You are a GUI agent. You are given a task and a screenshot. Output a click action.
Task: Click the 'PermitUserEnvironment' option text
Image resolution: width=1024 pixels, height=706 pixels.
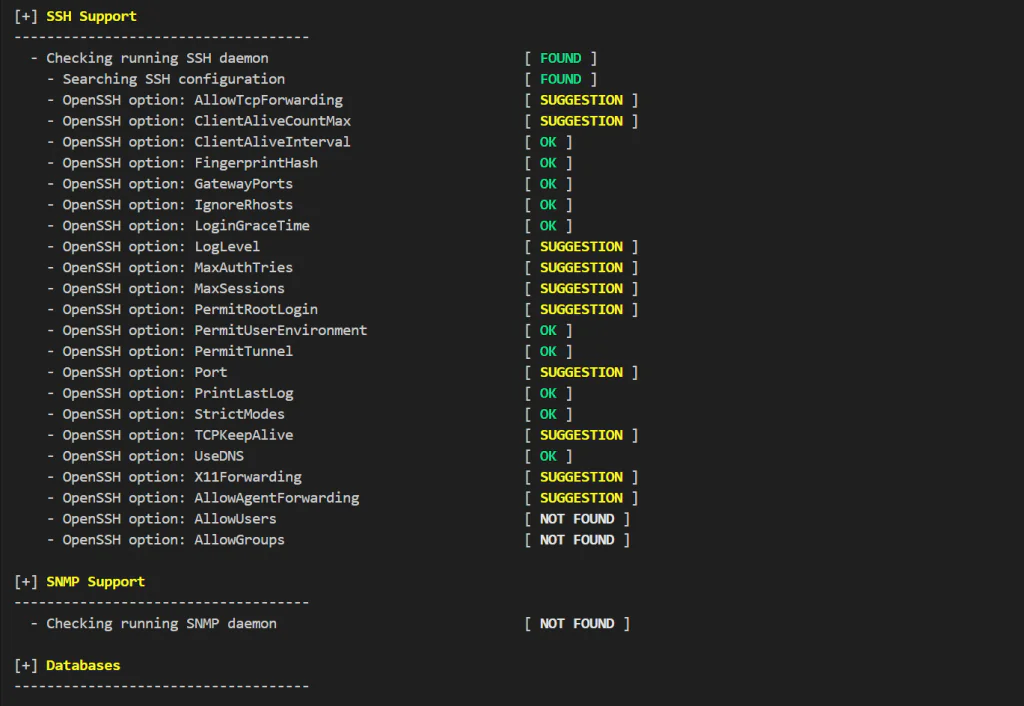click(x=281, y=330)
